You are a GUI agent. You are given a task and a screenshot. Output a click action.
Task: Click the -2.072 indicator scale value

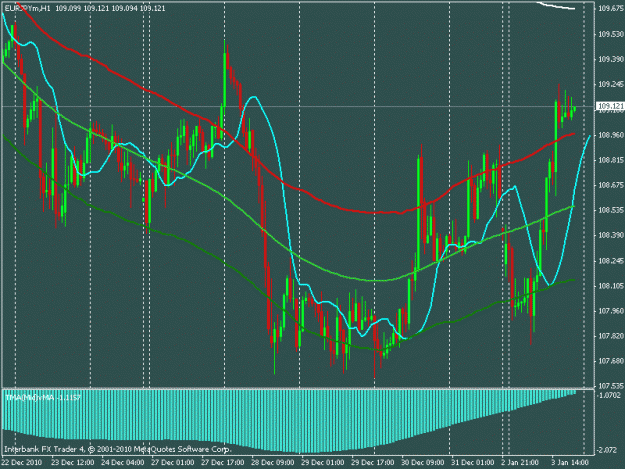[607, 450]
